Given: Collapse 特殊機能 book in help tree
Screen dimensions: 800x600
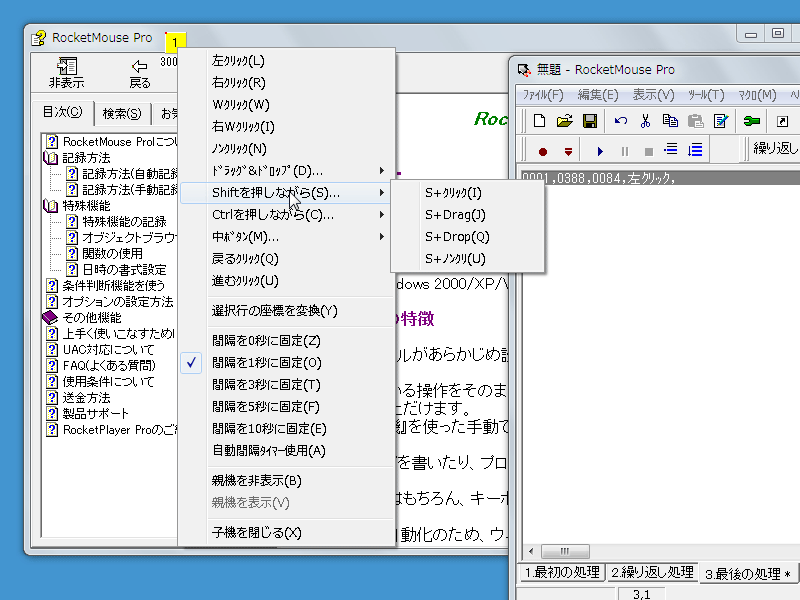Looking at the screenshot, I should [51, 206].
